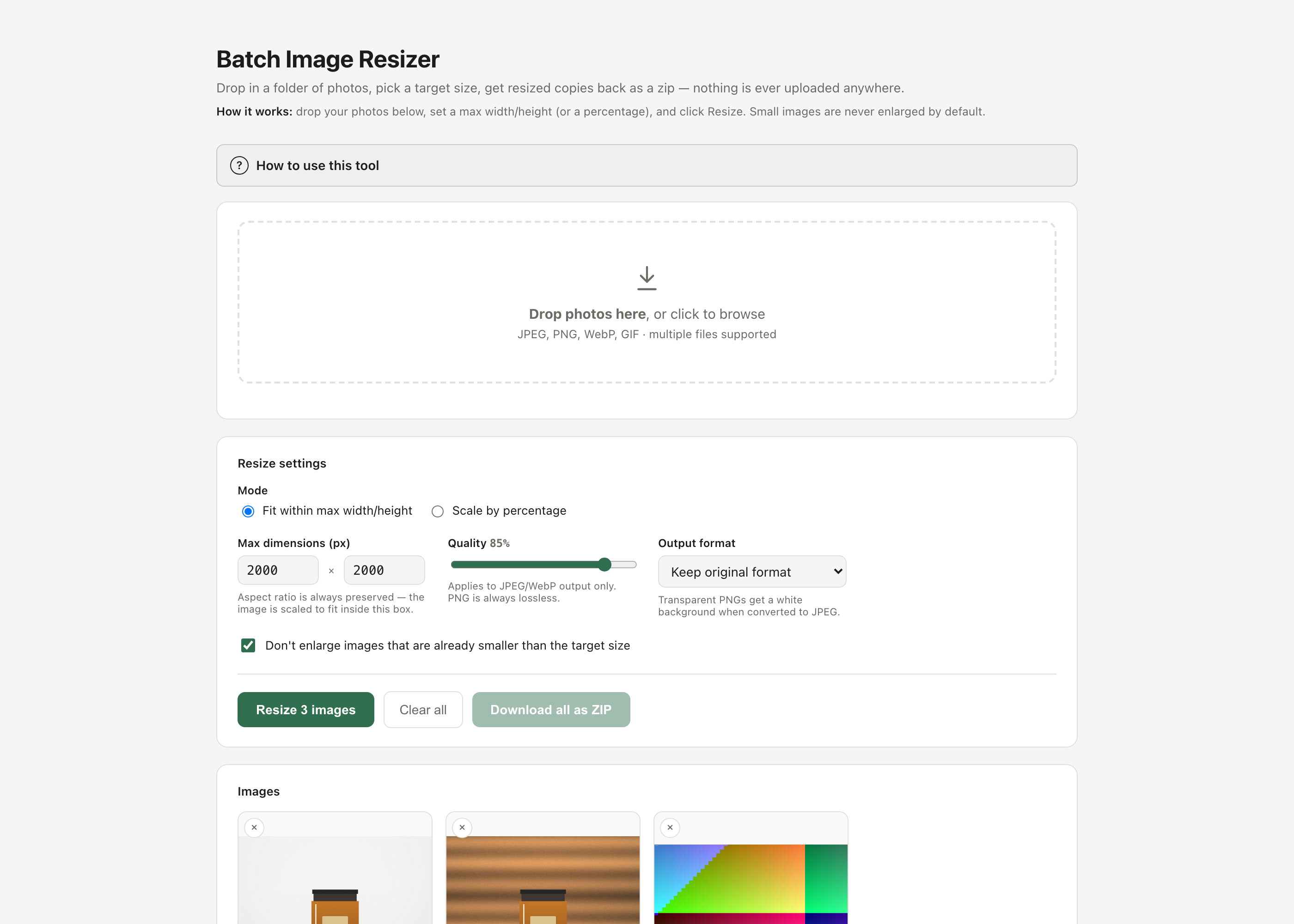1294x924 pixels.
Task: Click 'Download all as ZIP' button
Action: pyautogui.click(x=551, y=710)
